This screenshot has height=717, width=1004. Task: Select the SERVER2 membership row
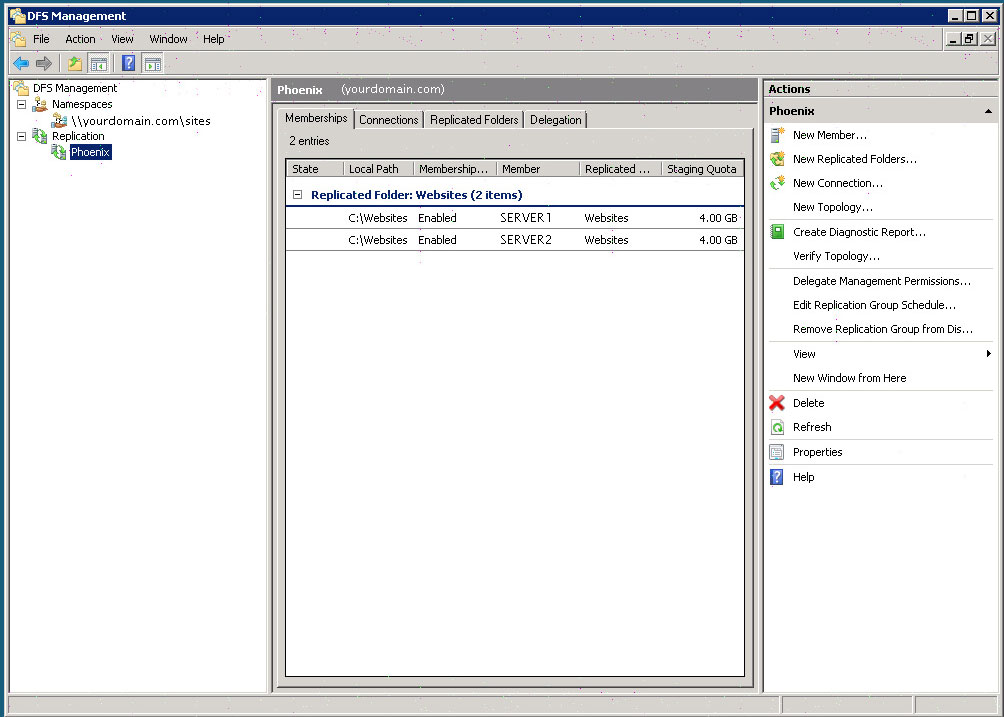point(515,240)
